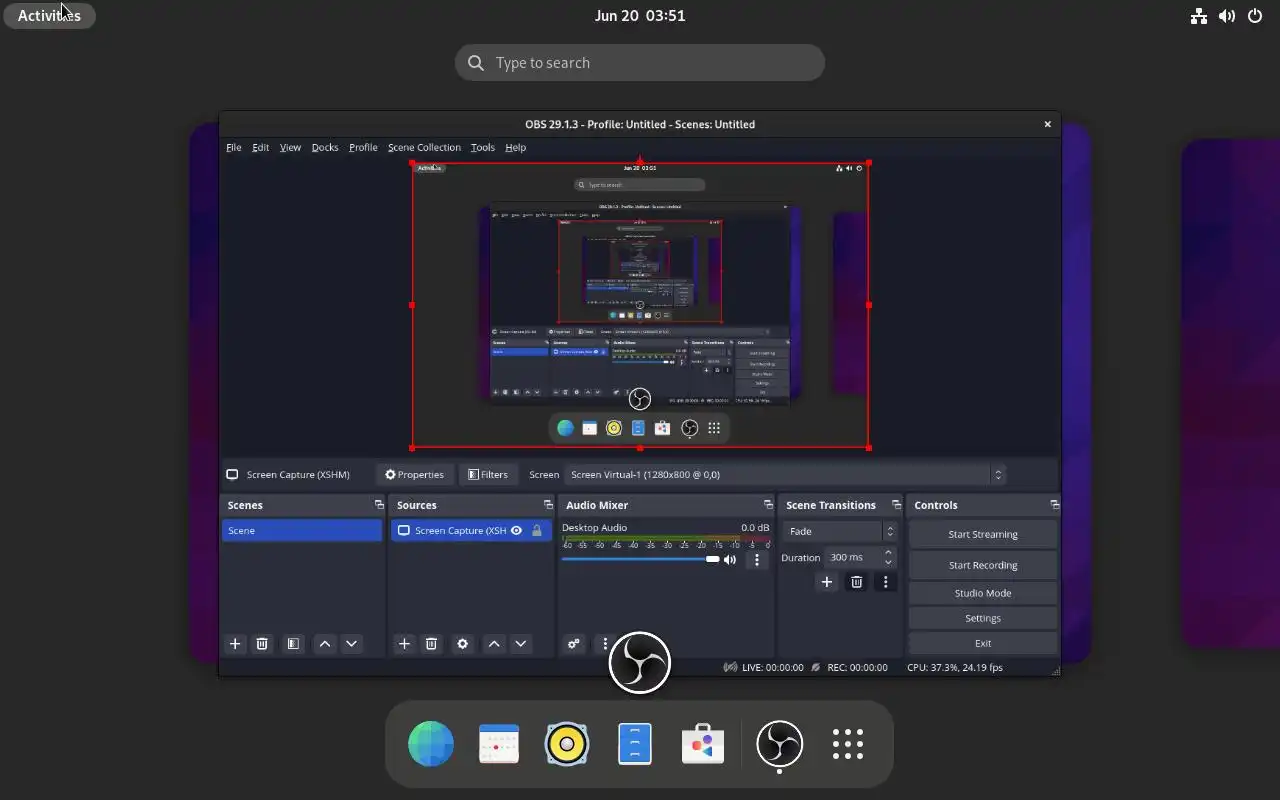Screen dimensions: 1280x800
Task: Open Rhythmbox speaker icon in the dash
Action: pyautogui.click(x=567, y=744)
